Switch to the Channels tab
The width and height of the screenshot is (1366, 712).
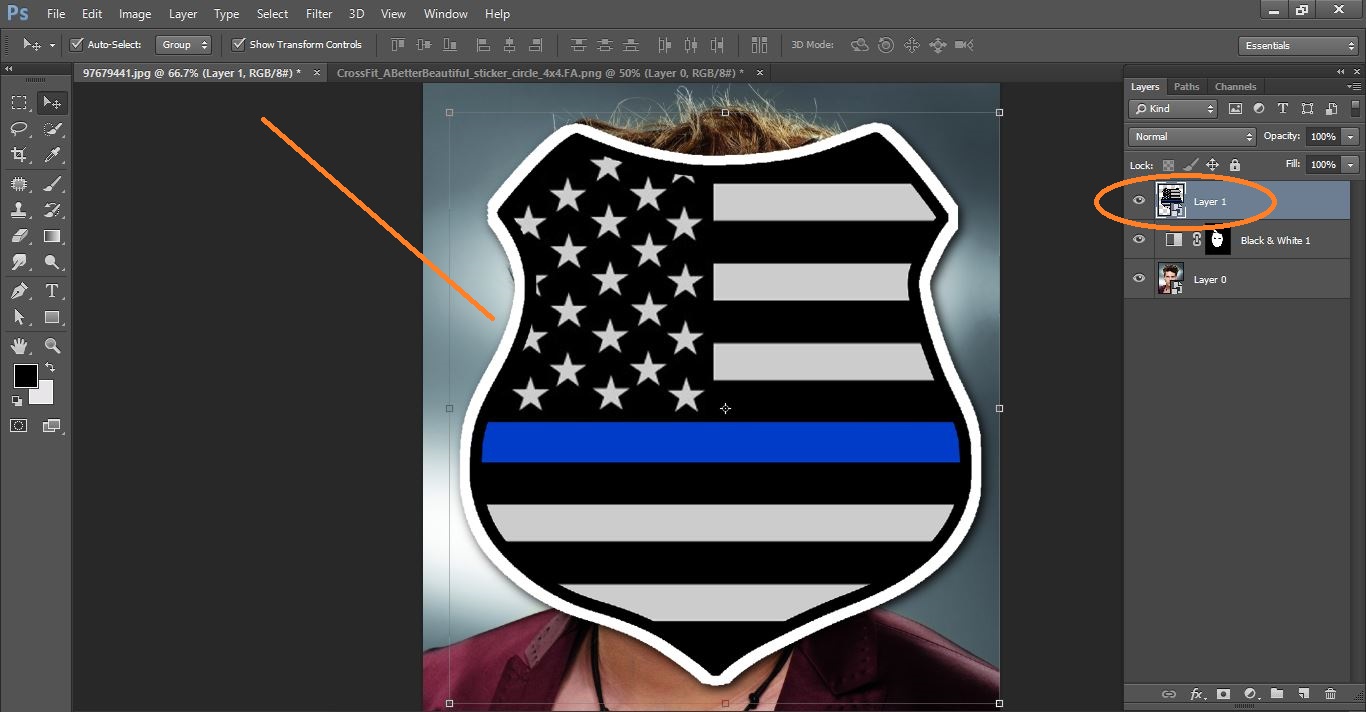click(x=1235, y=86)
